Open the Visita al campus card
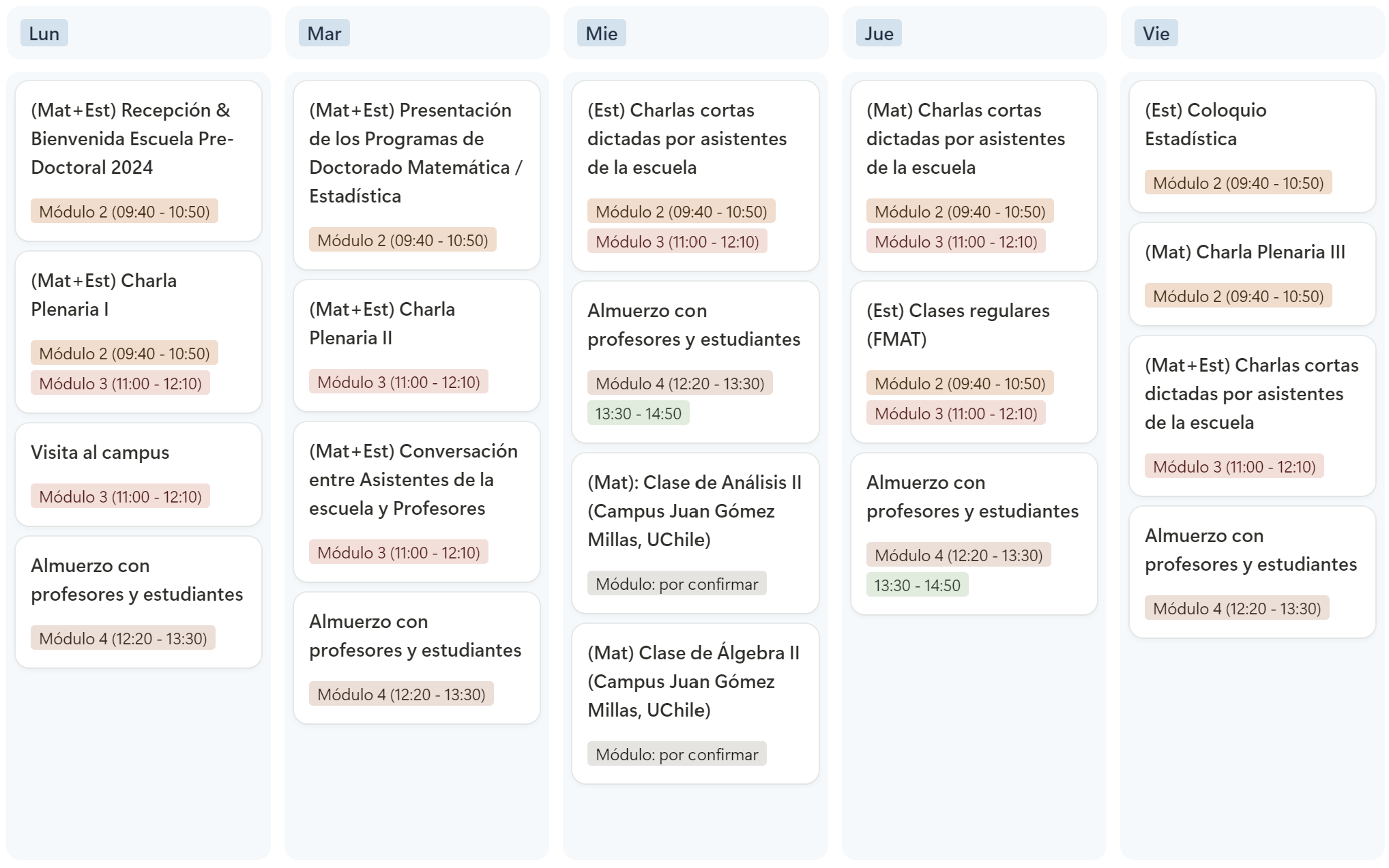This screenshot has height=868, width=1389. [138, 475]
